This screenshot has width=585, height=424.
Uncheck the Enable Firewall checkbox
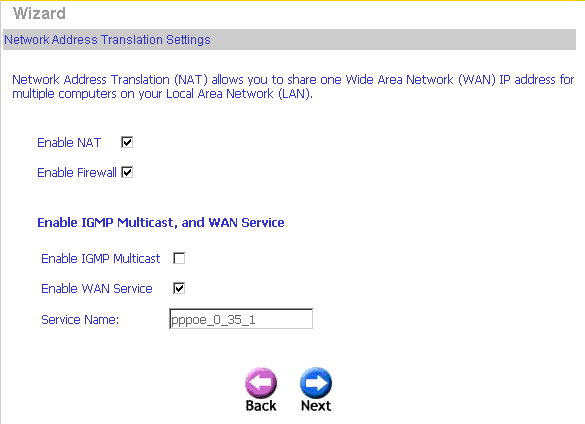tap(127, 172)
